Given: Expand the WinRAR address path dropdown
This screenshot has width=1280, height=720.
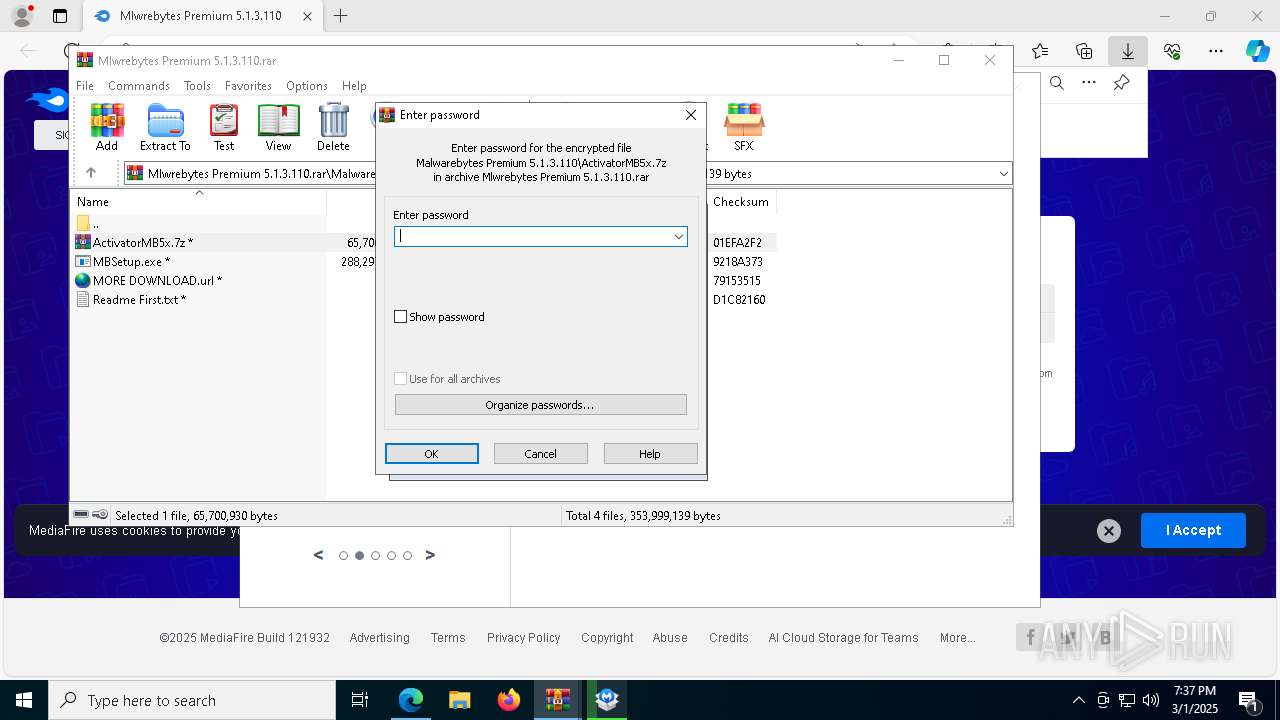Looking at the screenshot, I should coord(1003,174).
